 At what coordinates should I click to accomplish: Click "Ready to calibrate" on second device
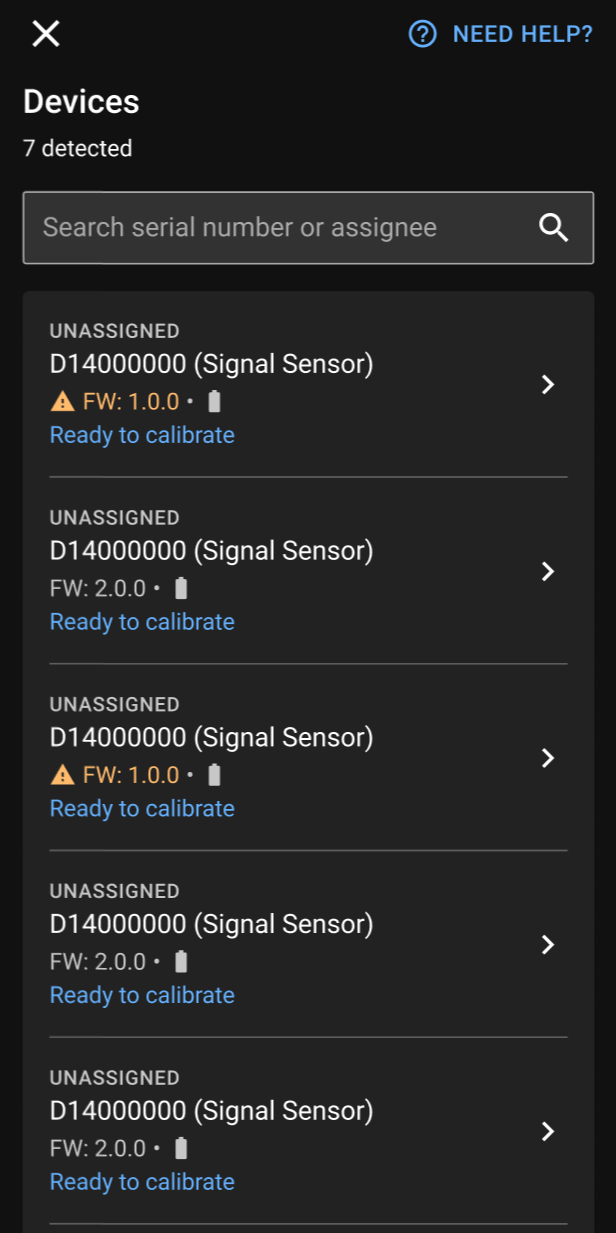[x=142, y=622]
